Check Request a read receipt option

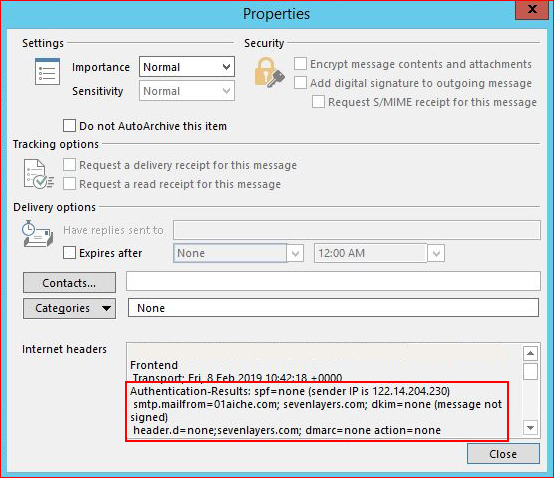coord(69,184)
